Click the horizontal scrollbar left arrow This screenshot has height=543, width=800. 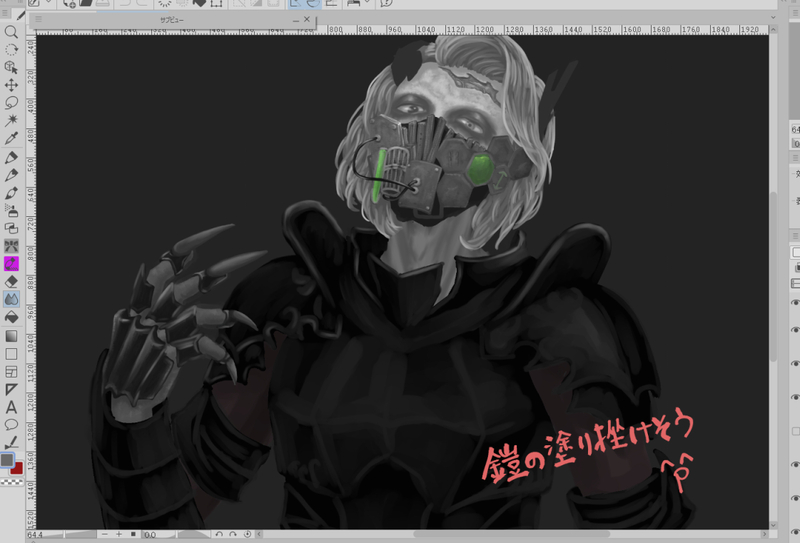click(x=259, y=534)
